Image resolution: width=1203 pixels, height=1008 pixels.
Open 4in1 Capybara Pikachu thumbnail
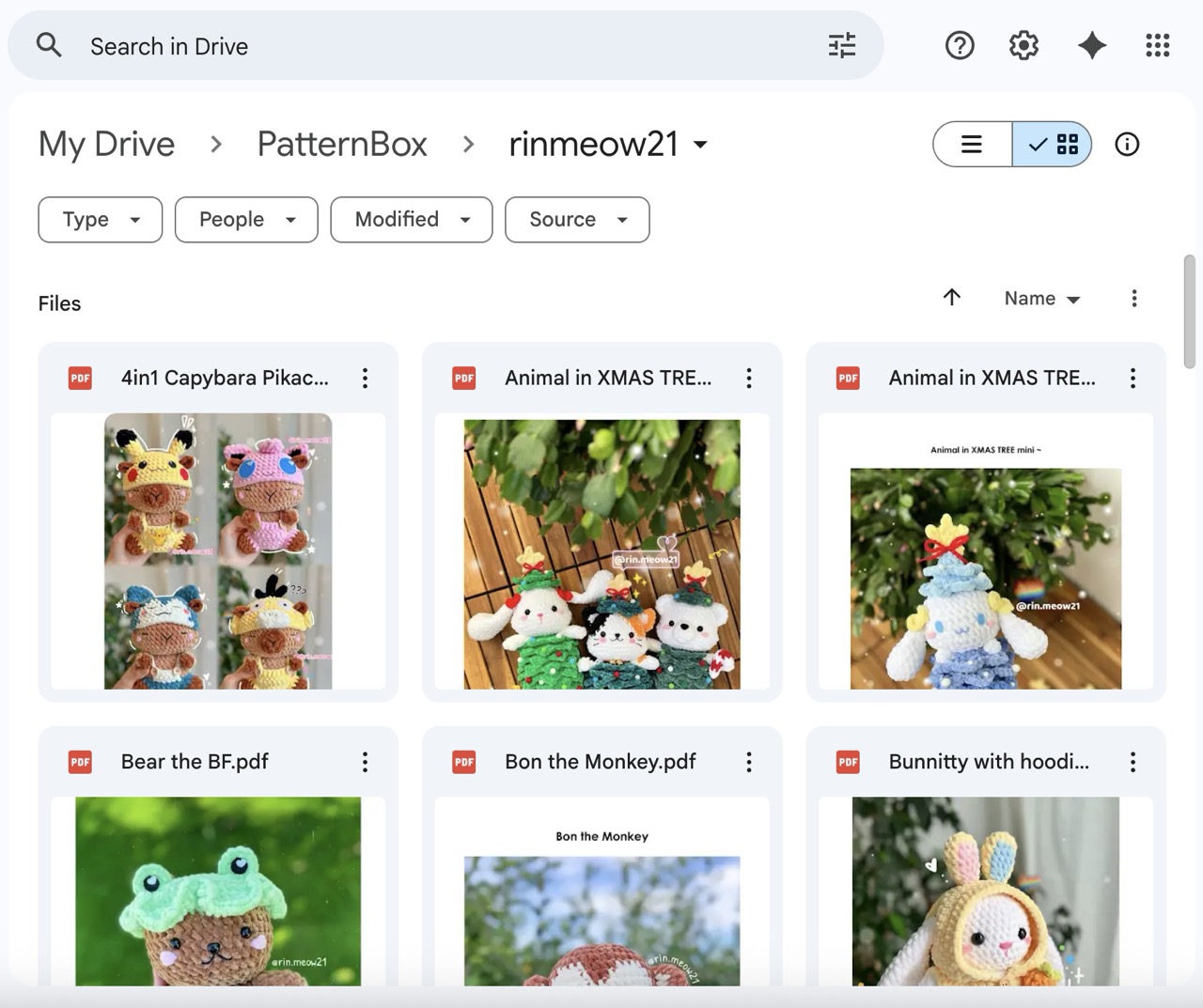[218, 551]
